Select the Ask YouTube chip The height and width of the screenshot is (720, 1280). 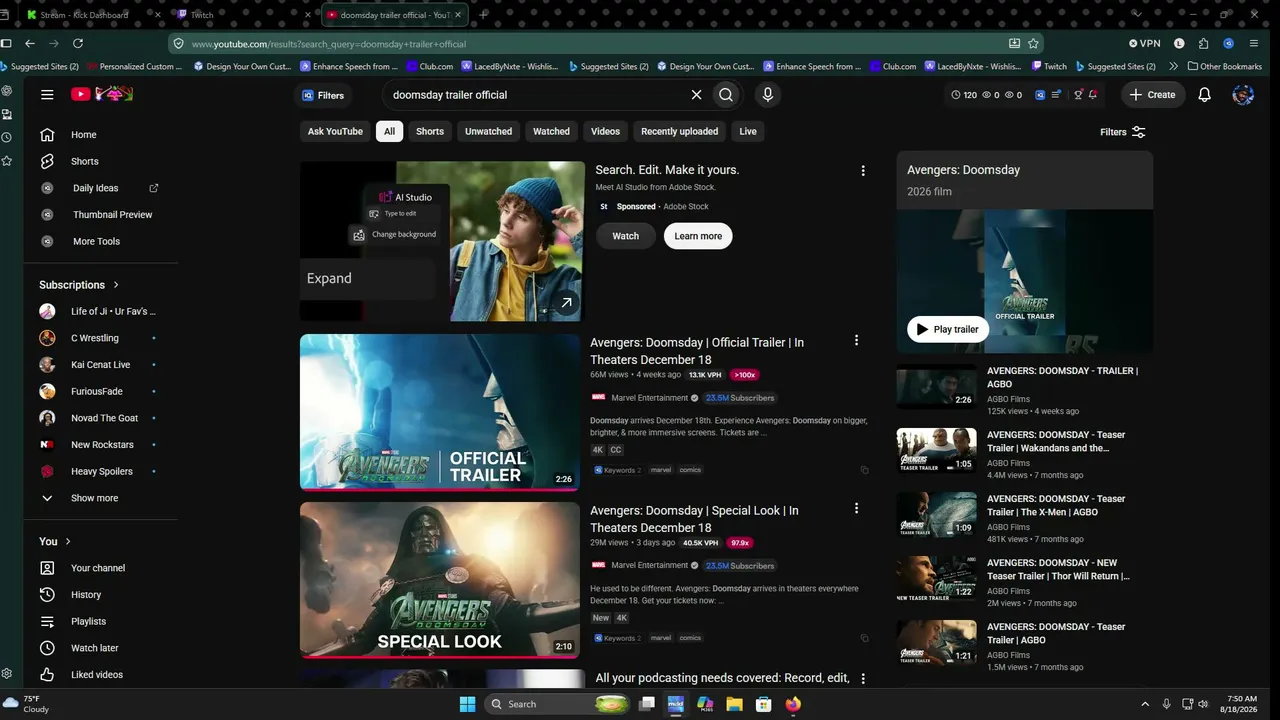point(335,131)
